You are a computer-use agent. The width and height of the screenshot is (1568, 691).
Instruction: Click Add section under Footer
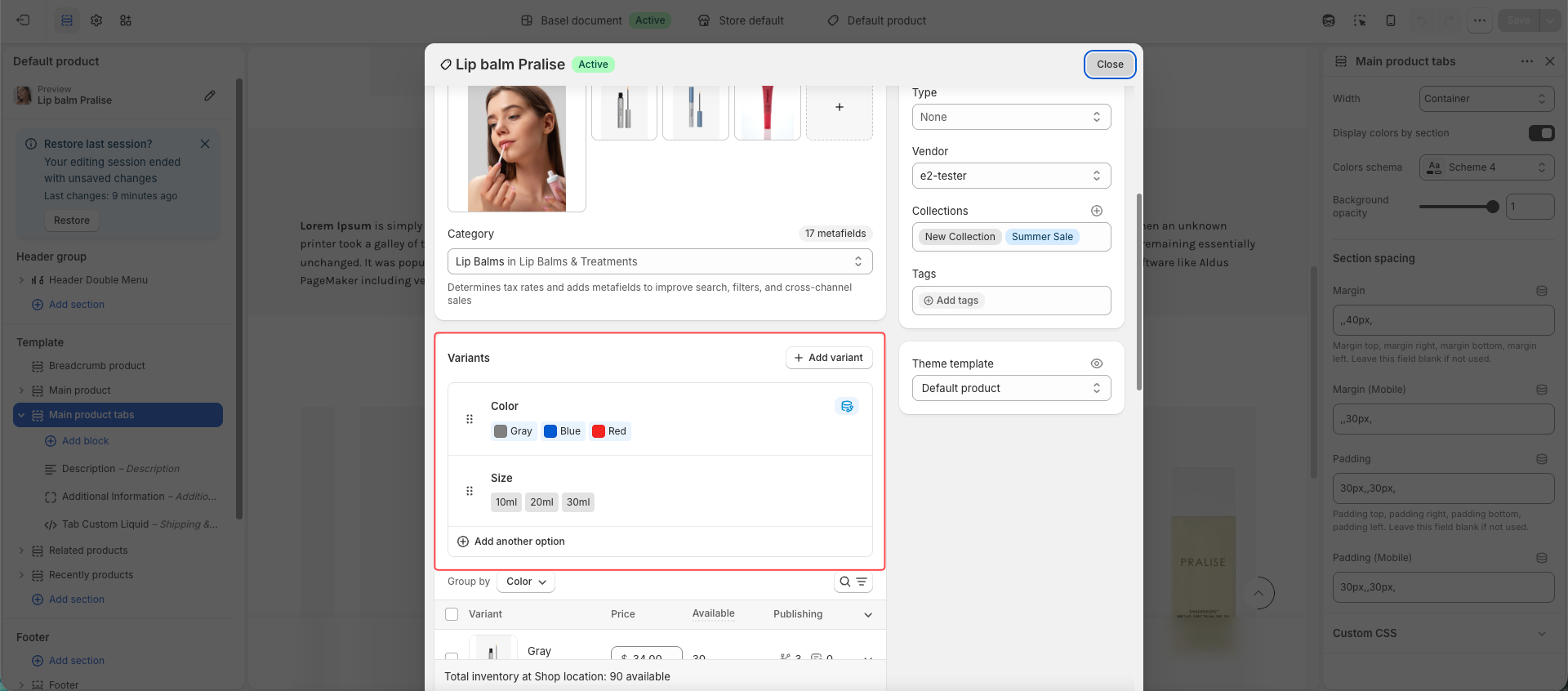click(69, 661)
